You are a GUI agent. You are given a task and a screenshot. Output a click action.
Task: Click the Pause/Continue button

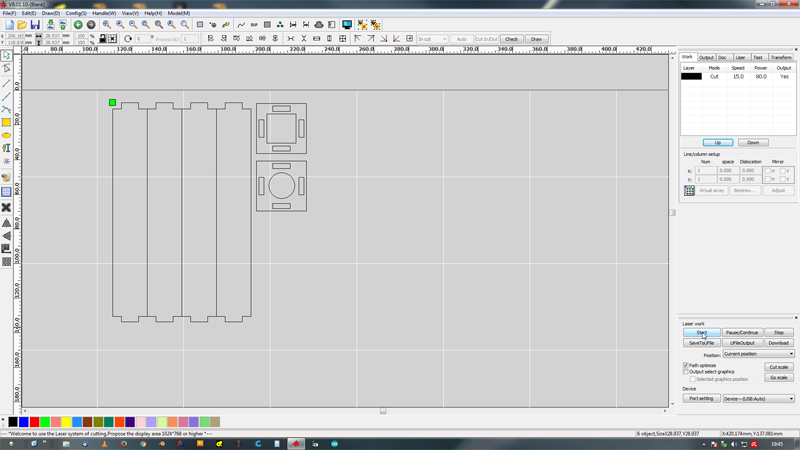pos(742,333)
